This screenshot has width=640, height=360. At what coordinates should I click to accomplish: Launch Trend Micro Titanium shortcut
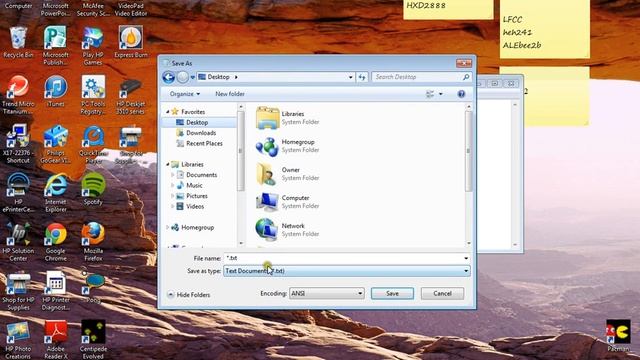(18, 95)
